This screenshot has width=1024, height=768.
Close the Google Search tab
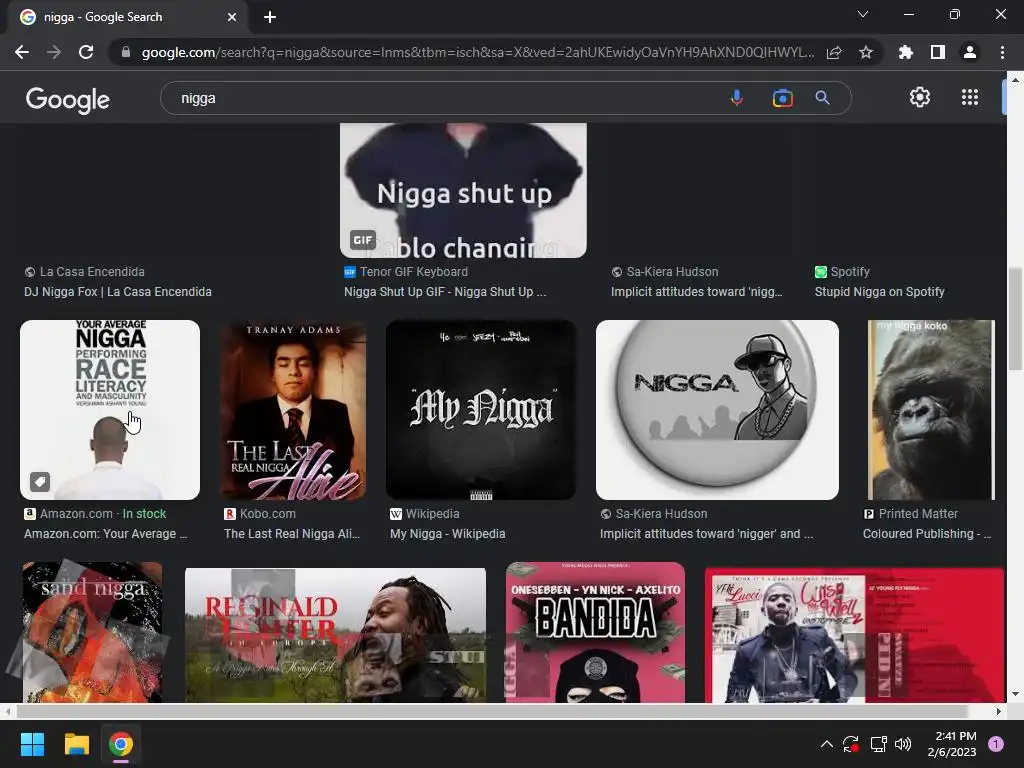(x=232, y=17)
